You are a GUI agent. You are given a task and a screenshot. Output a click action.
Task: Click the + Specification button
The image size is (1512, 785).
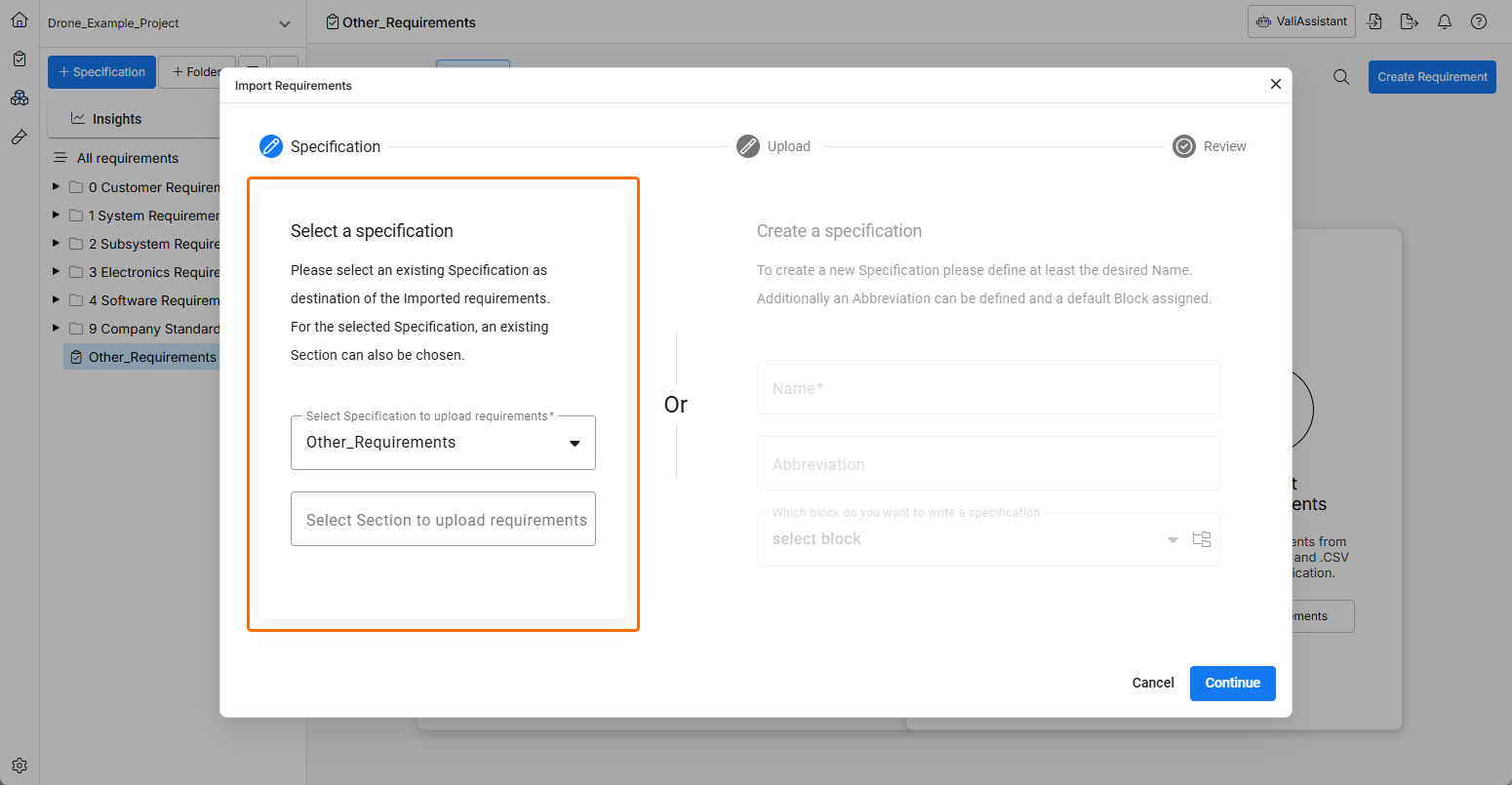101,72
